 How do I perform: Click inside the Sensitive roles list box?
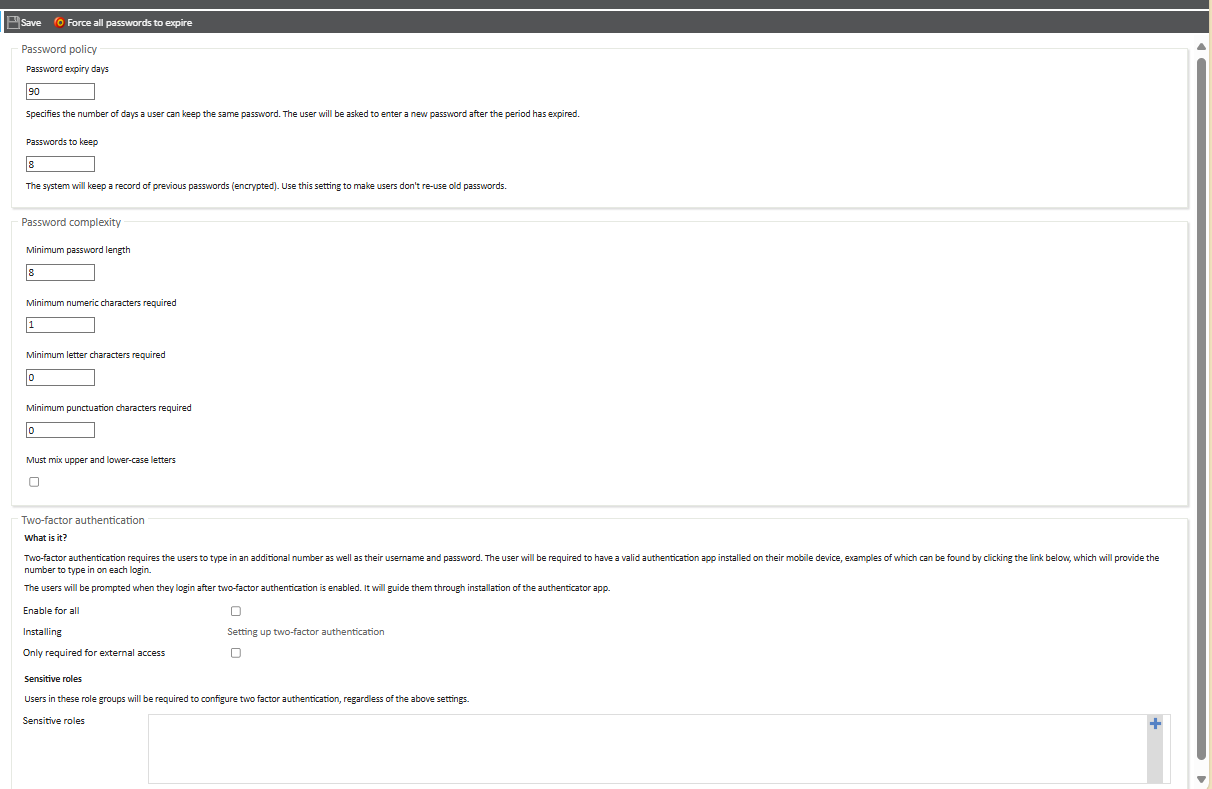[646, 748]
